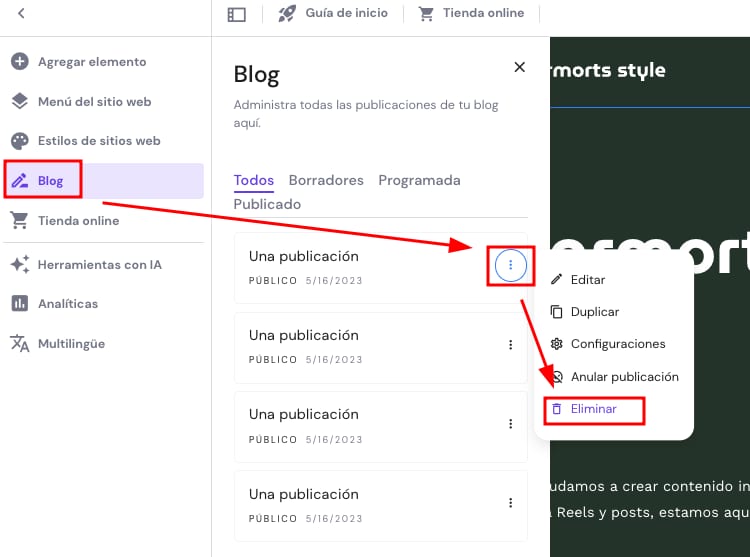Open Menú del sitio web
Image resolution: width=750 pixels, height=557 pixels.
click(94, 102)
